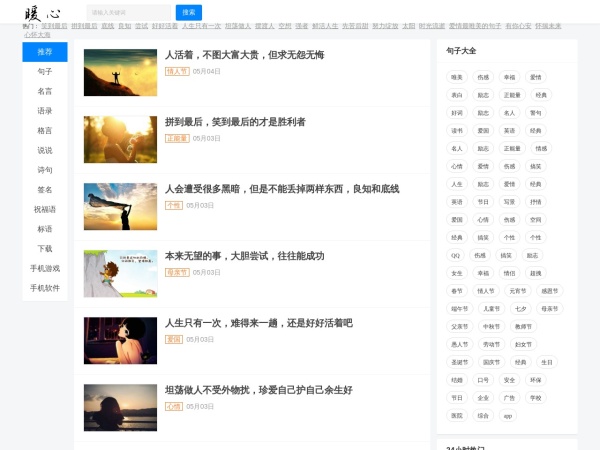
Task: Open article 拼到最后，笑到最后的才是胜利者
Action: tap(235, 122)
